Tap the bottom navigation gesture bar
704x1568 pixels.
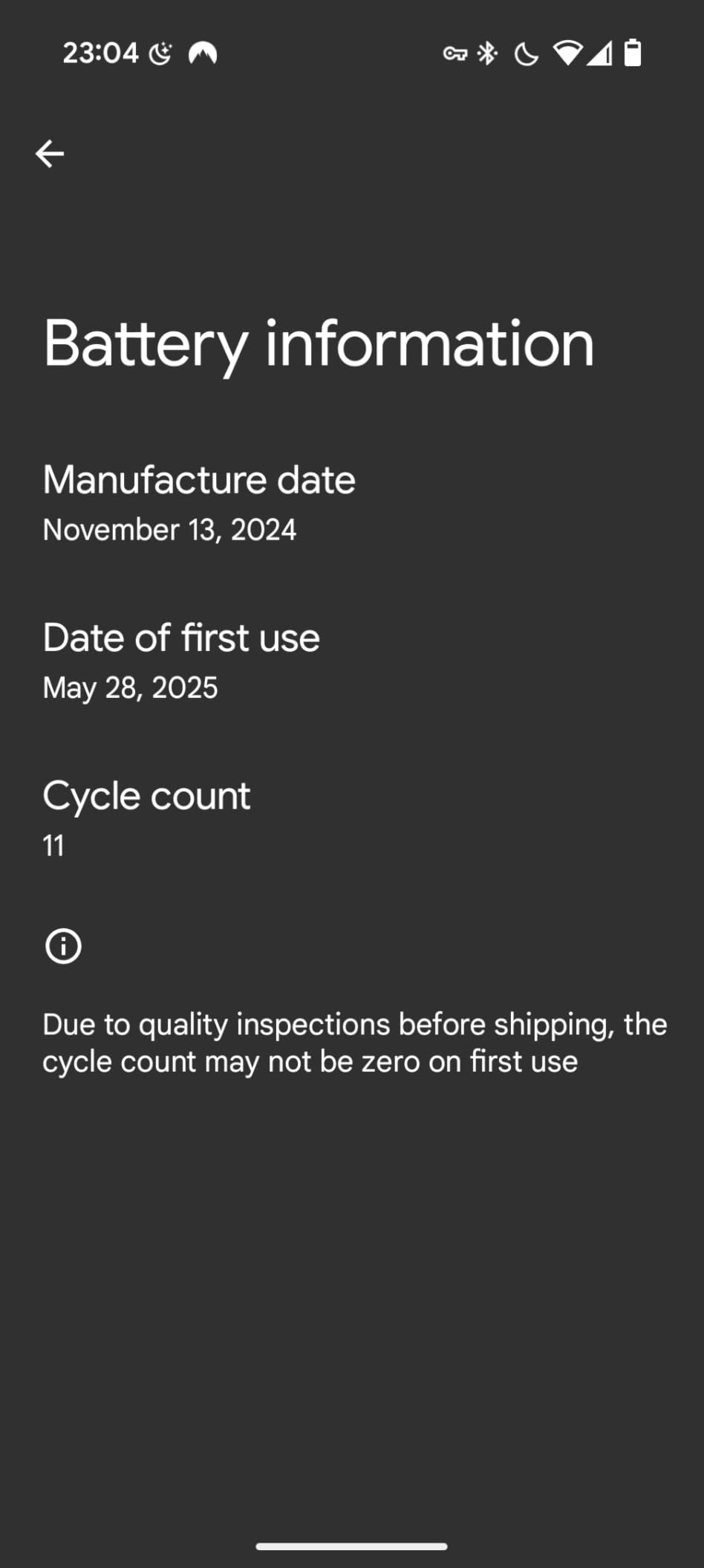[351, 1546]
